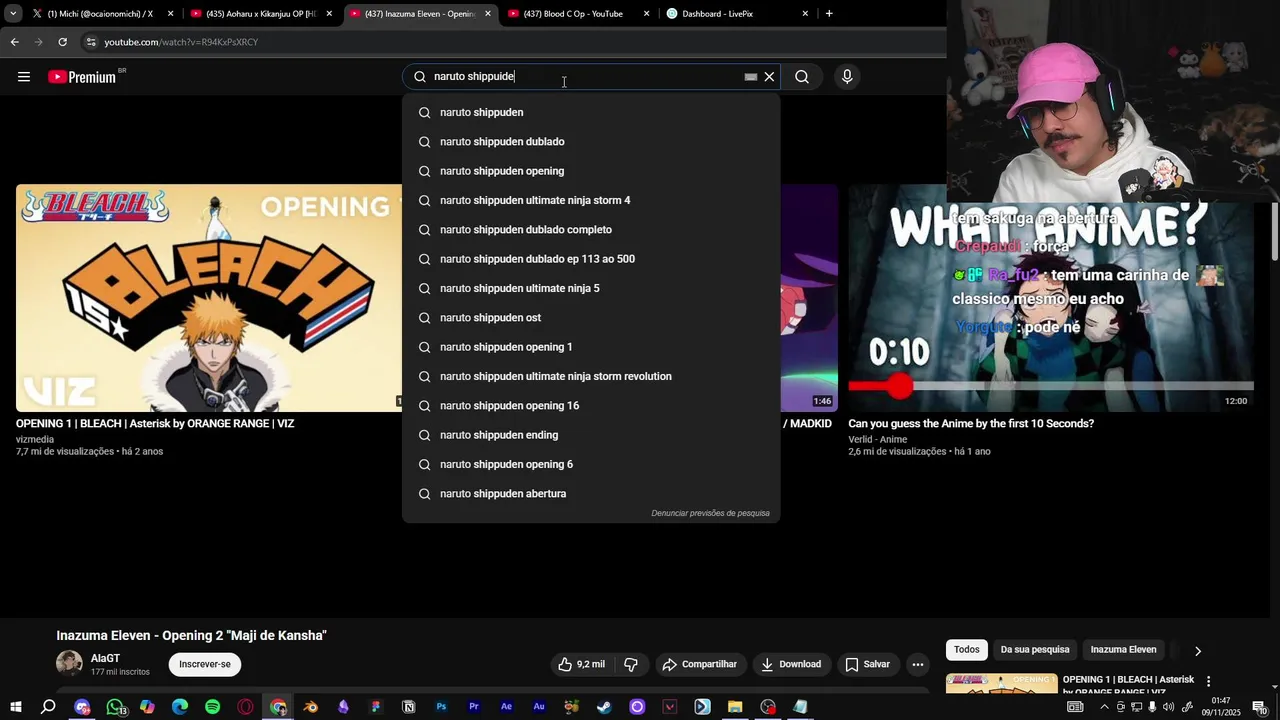Choose suggestion naruto shippuden dublado

591,142
